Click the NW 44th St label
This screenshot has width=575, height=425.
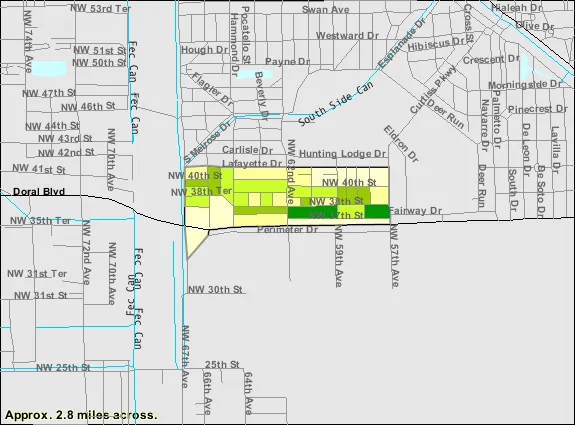tap(52, 126)
